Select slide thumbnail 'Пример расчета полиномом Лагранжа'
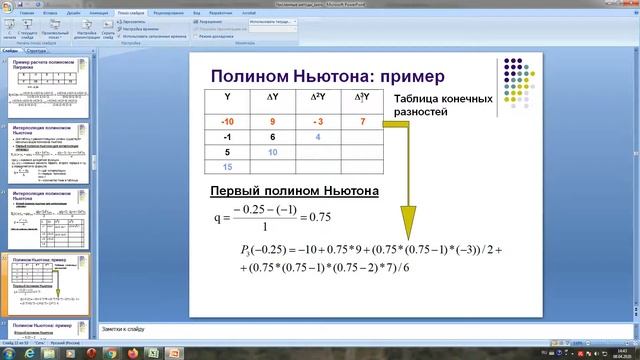This screenshot has height=360, width=640. (48, 88)
